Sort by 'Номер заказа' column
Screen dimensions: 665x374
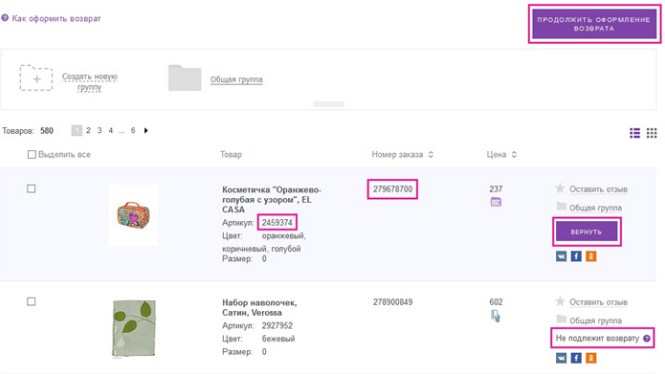(402, 154)
